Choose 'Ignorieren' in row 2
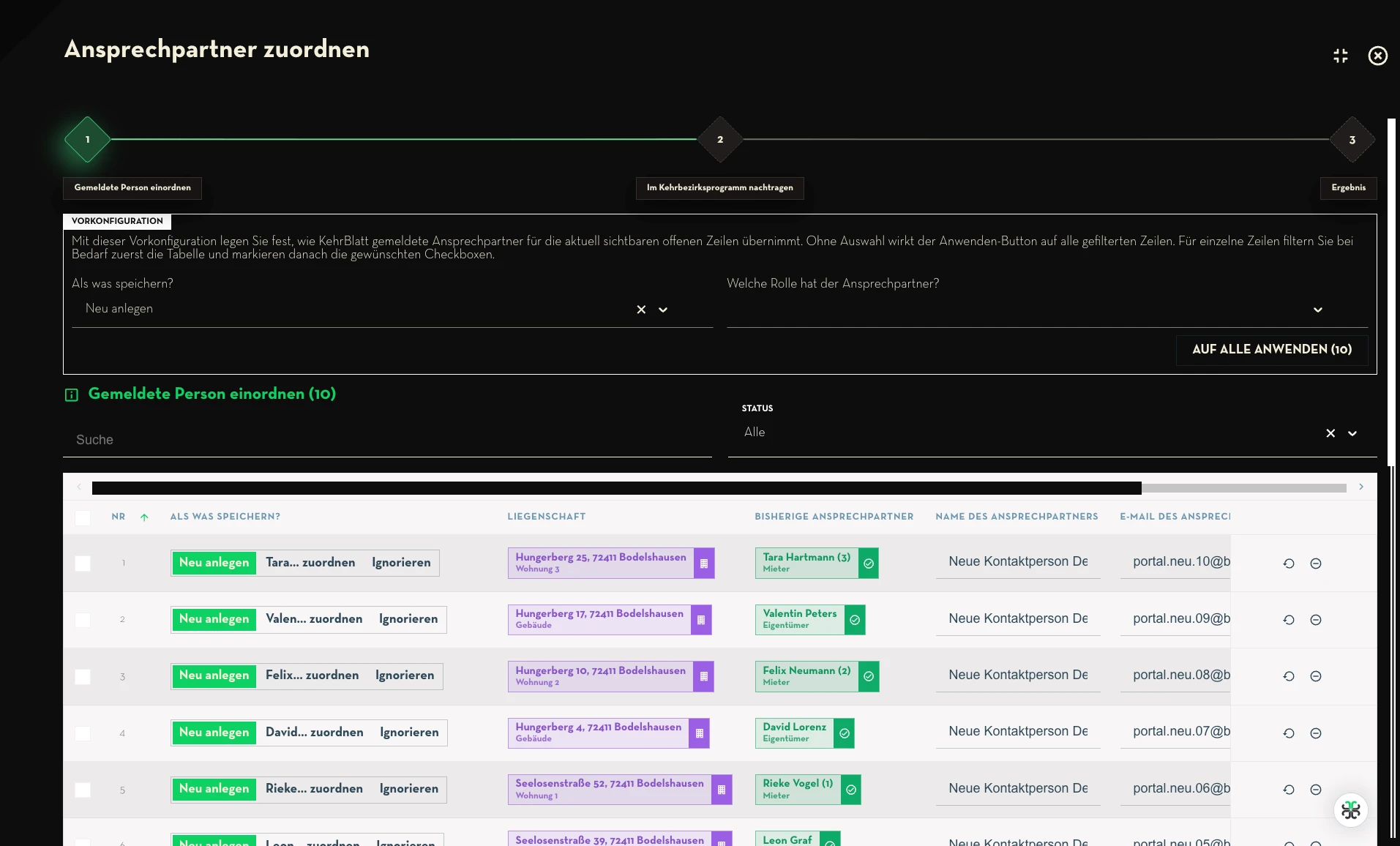This screenshot has width=1400, height=846. 408,619
